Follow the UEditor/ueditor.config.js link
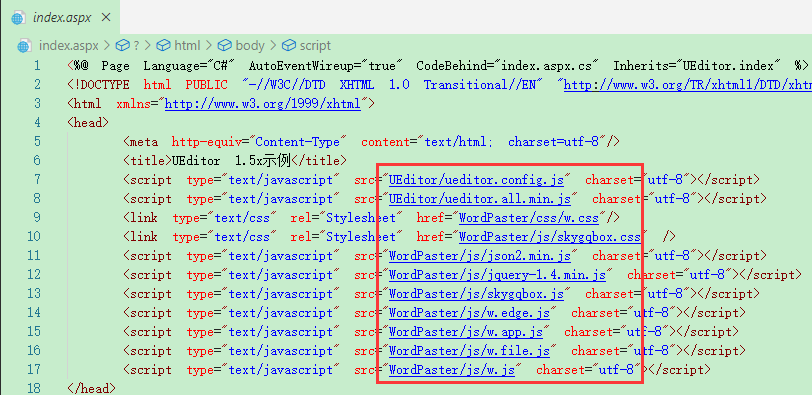This screenshot has height=395, width=812. 476,180
